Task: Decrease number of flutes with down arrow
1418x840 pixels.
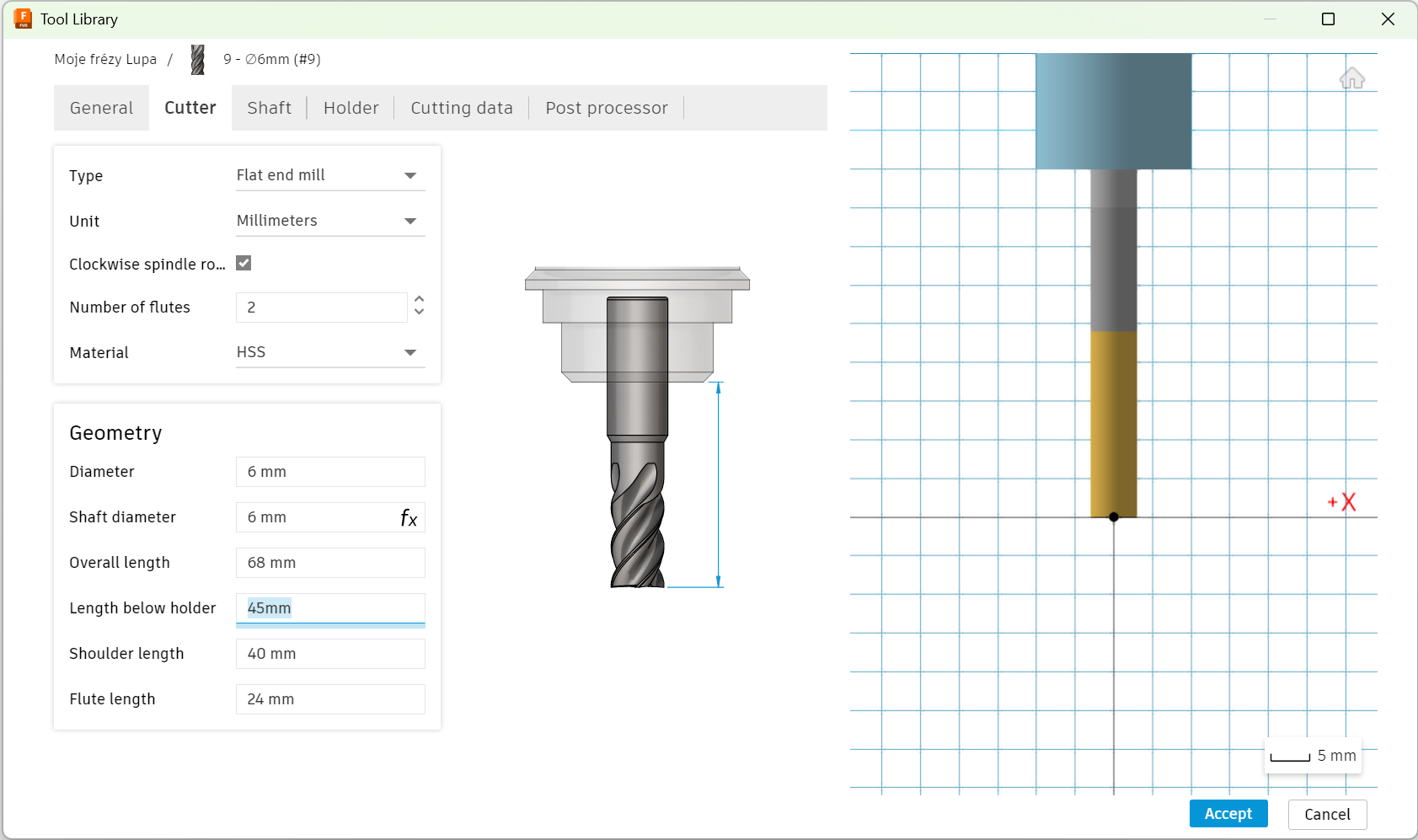Action: 420,313
